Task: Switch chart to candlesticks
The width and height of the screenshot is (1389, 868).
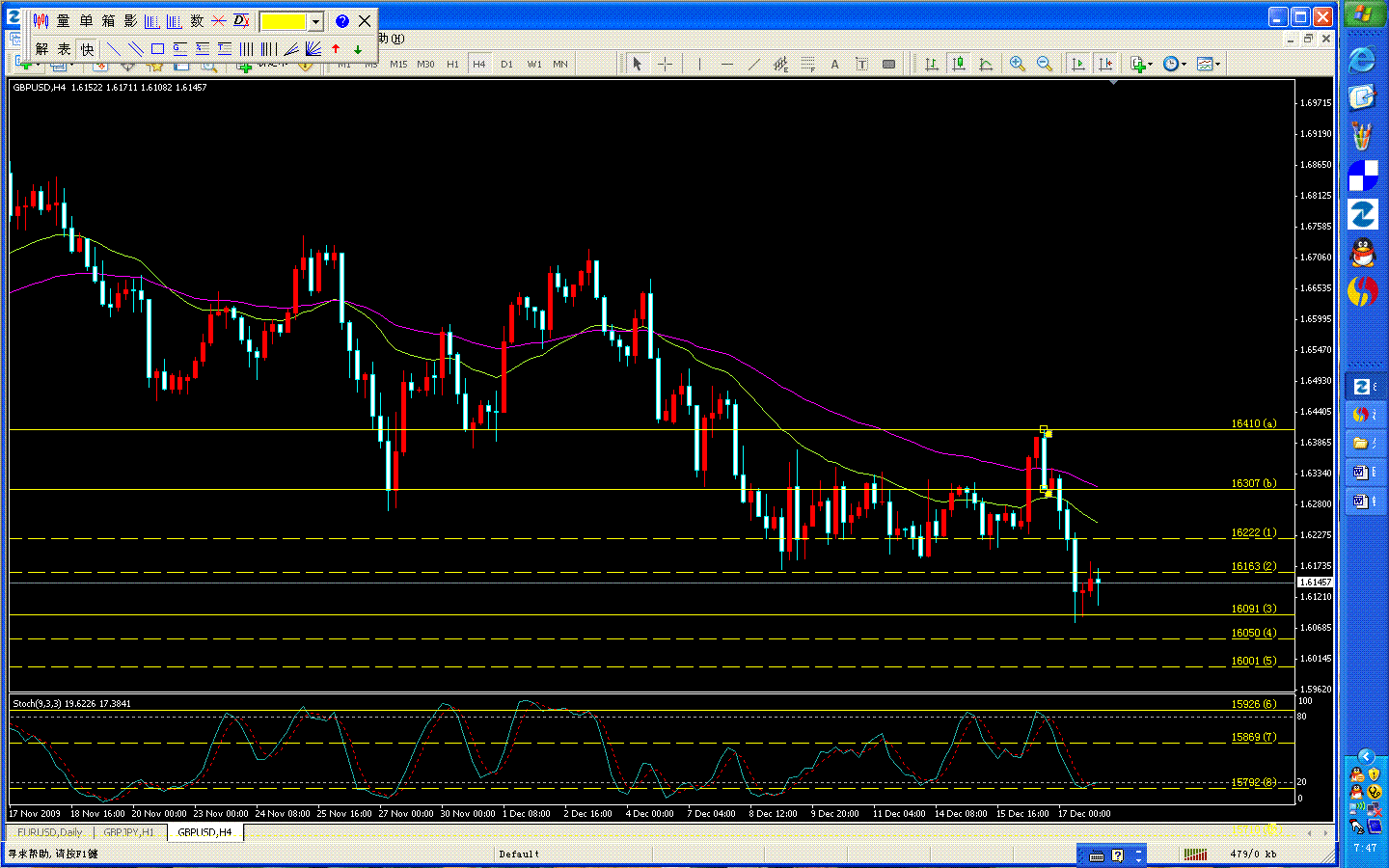Action: [x=959, y=64]
